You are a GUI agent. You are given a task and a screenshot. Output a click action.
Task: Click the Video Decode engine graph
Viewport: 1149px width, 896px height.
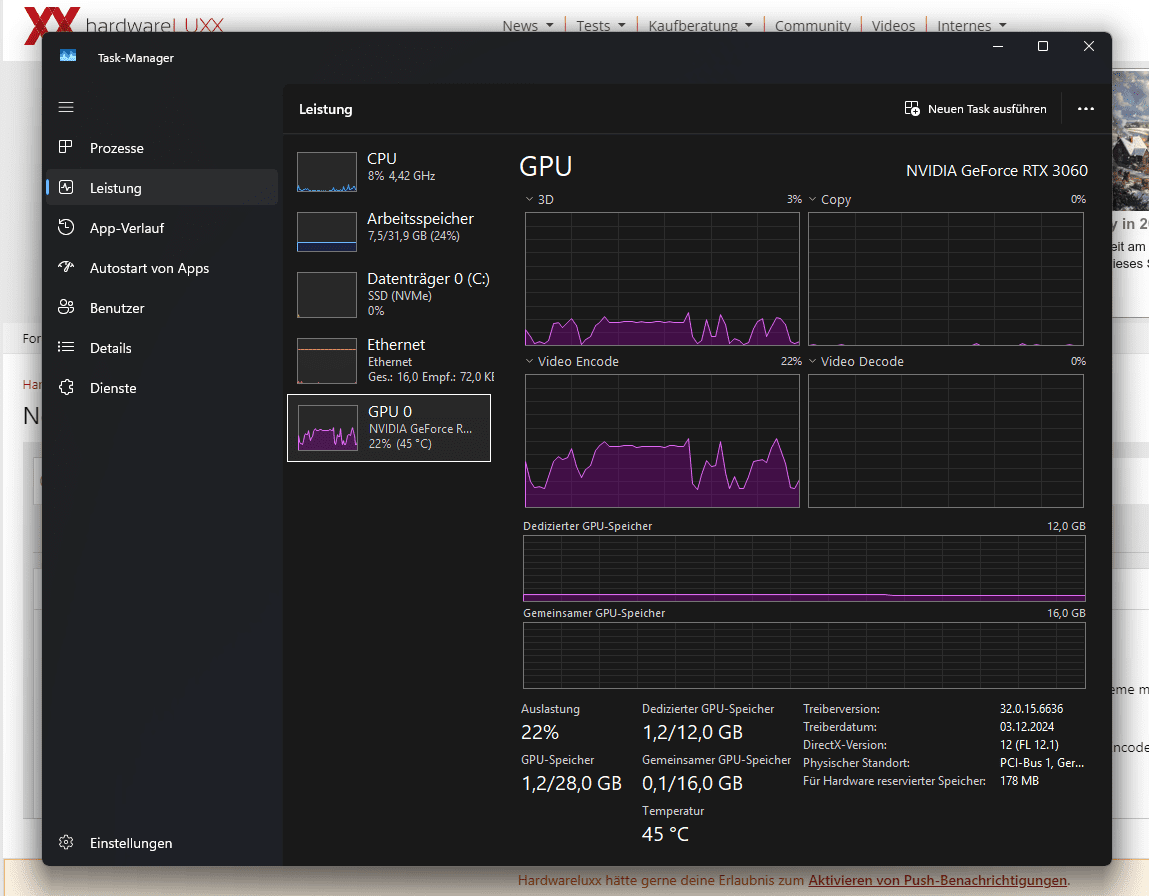tap(945, 441)
